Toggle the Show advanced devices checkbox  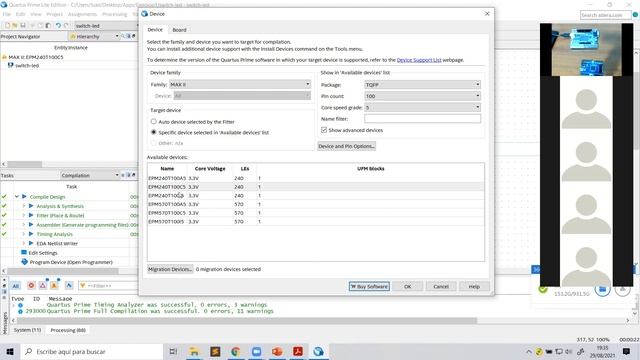click(324, 130)
